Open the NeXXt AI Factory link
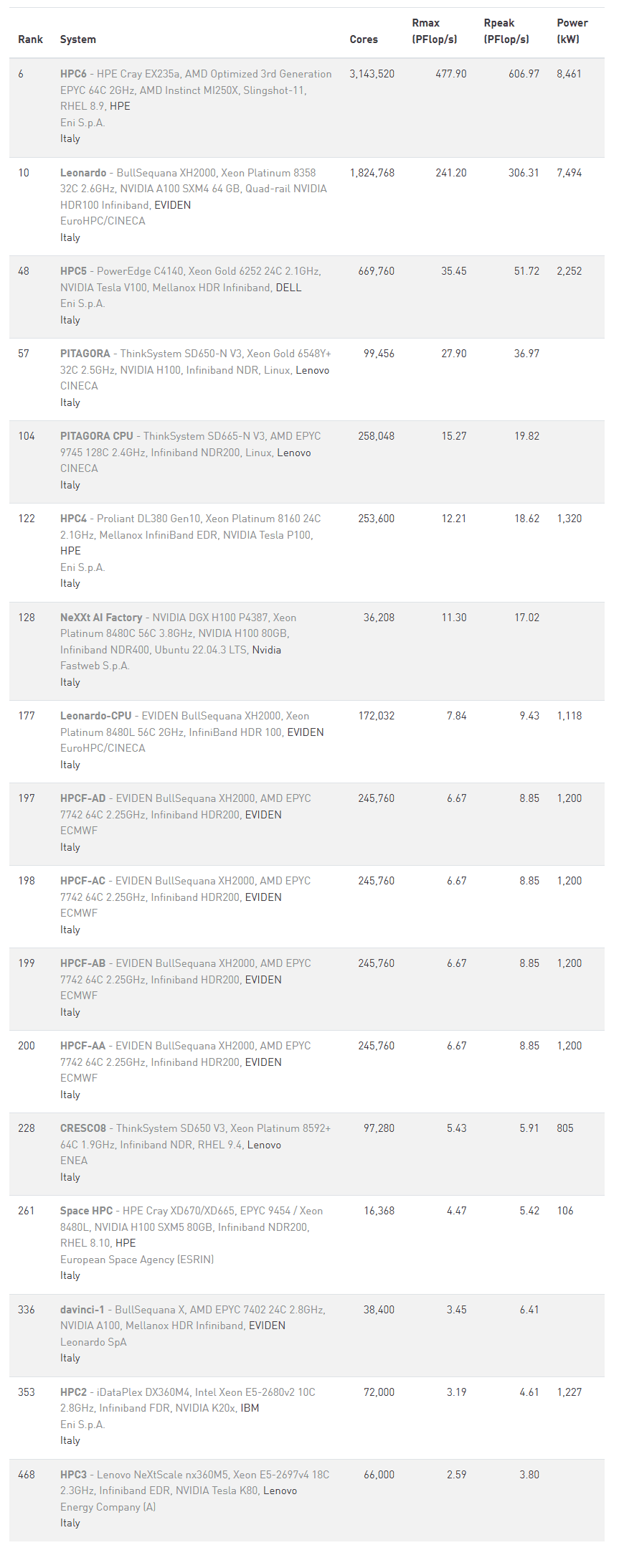Screen dimensions: 624x1568 click(101, 618)
